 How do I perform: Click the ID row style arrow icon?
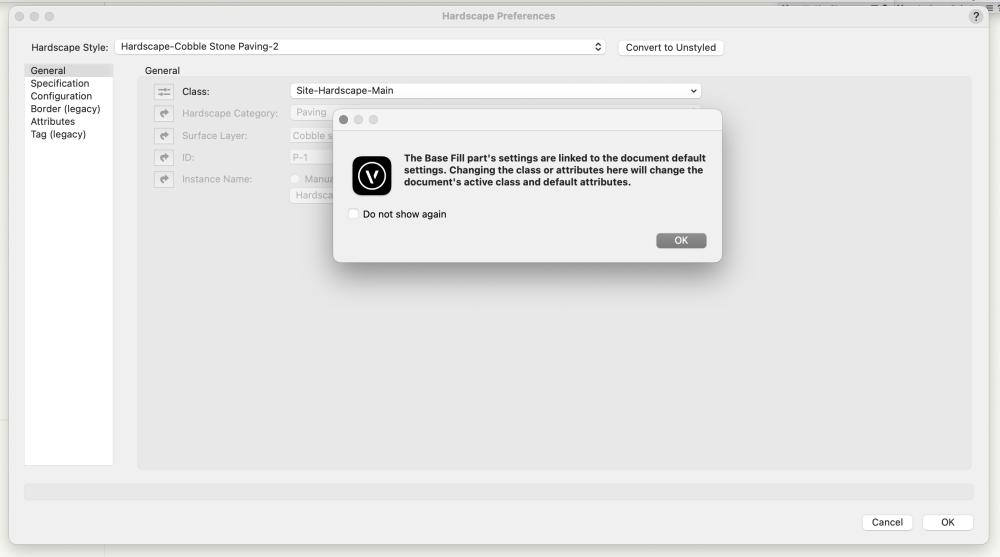coord(164,157)
